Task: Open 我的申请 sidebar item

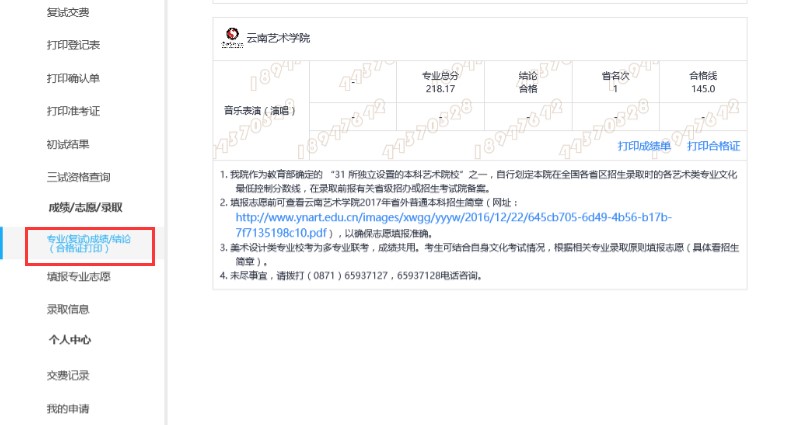Action: point(67,408)
